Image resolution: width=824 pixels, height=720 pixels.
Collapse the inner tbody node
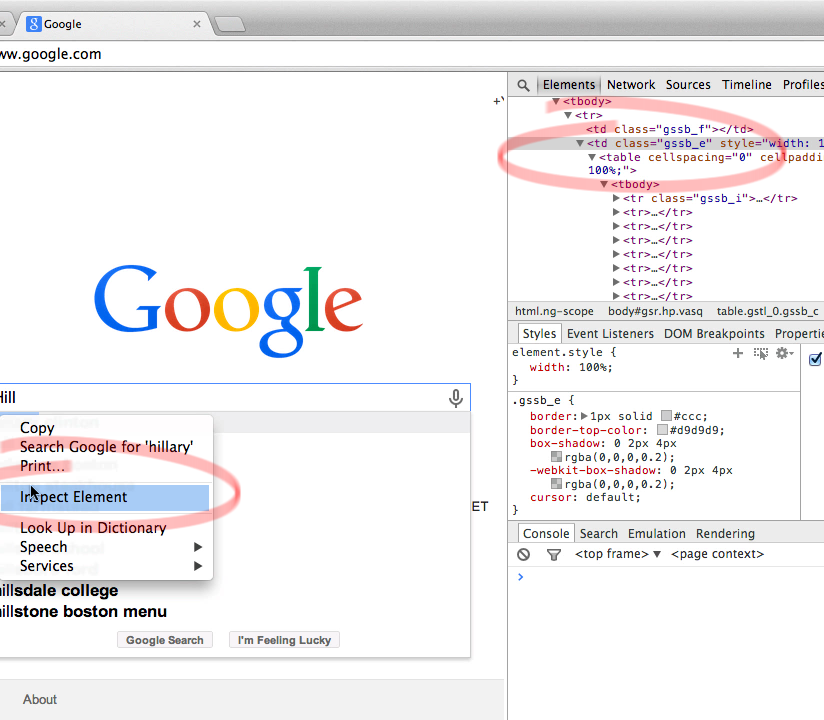coord(604,184)
